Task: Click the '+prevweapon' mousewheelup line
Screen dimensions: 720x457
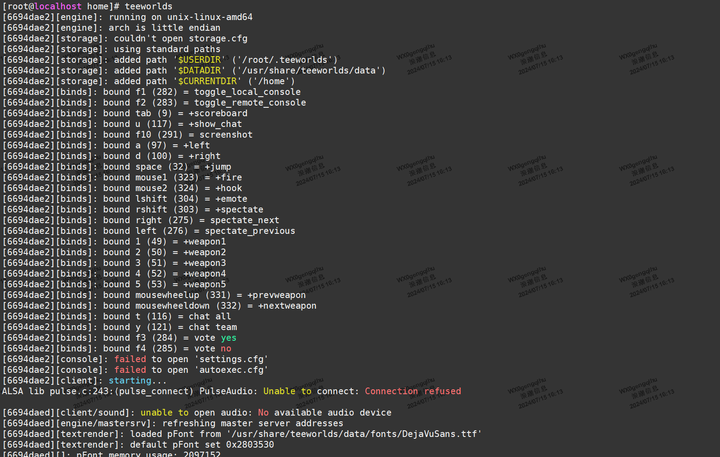Action: pyautogui.click(x=154, y=295)
